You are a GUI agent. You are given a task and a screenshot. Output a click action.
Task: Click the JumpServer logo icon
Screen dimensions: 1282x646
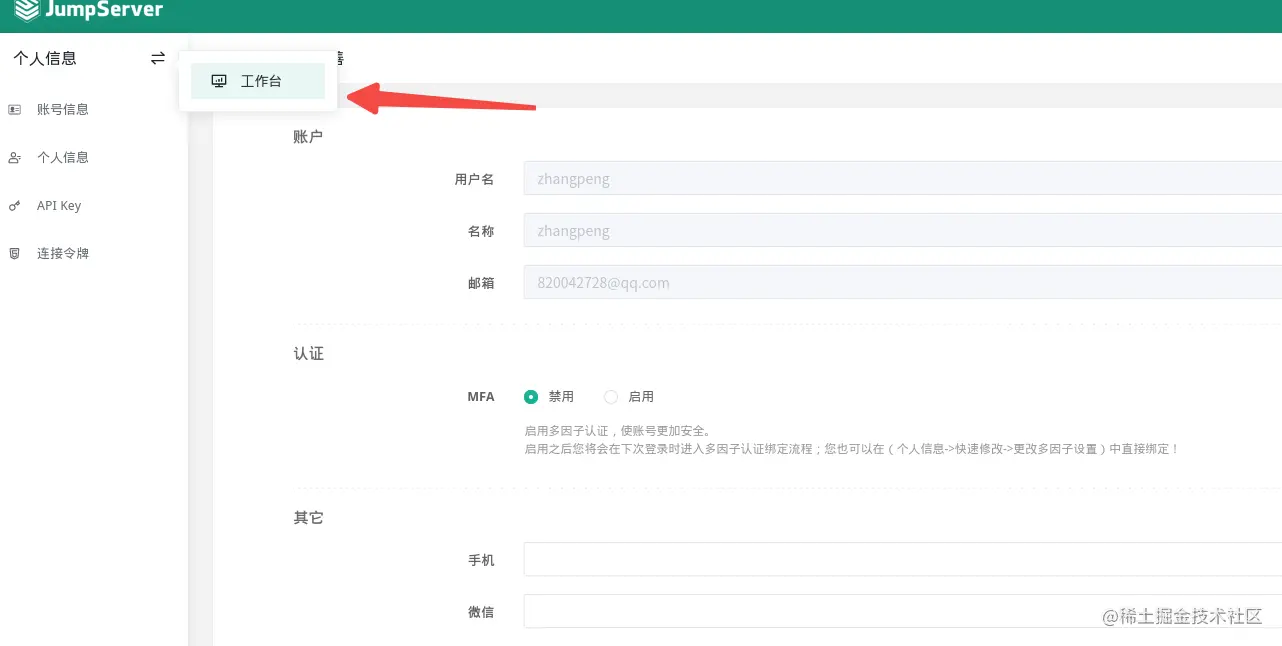coord(27,10)
